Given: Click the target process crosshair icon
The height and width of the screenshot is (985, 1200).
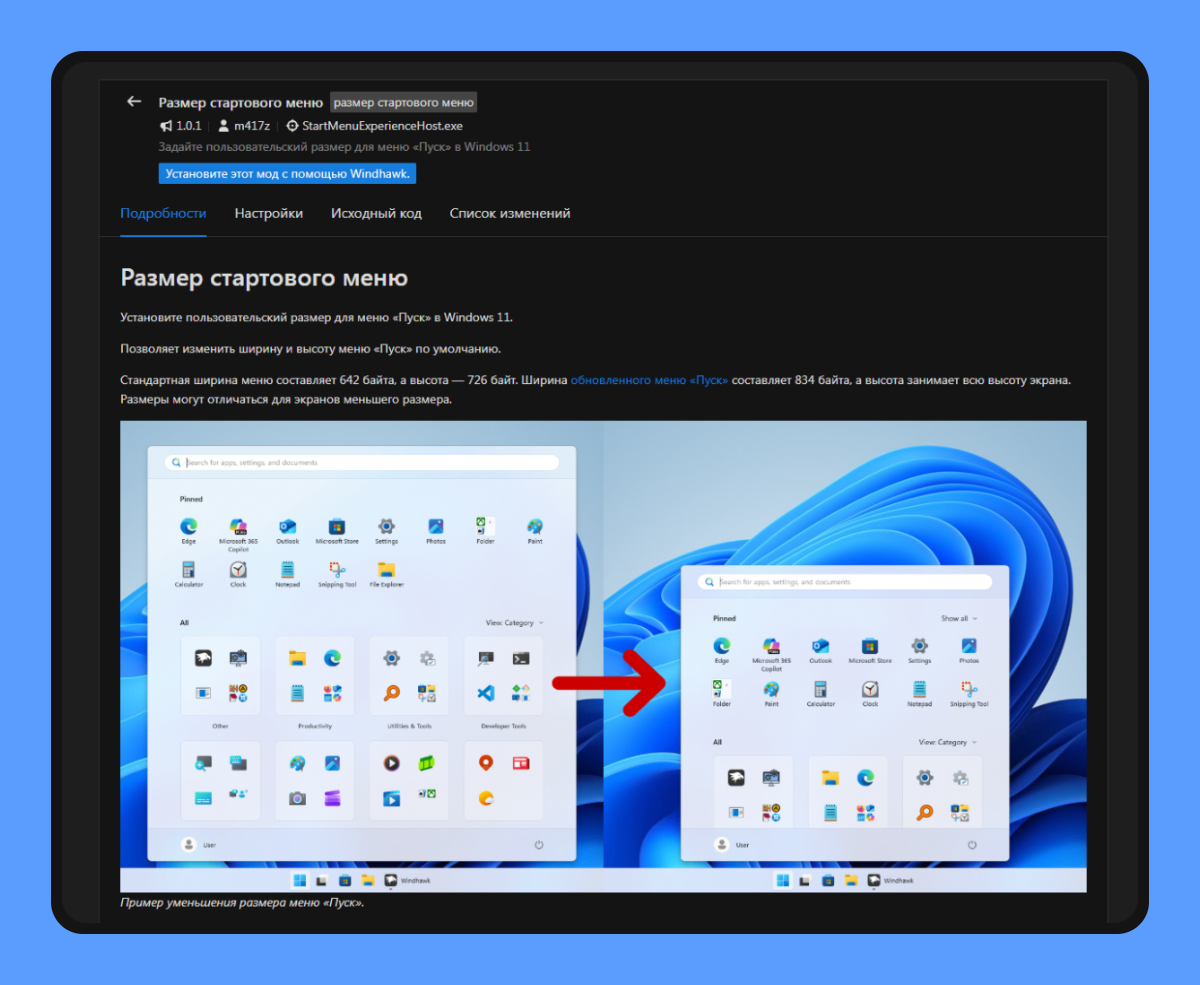Looking at the screenshot, I should point(292,126).
